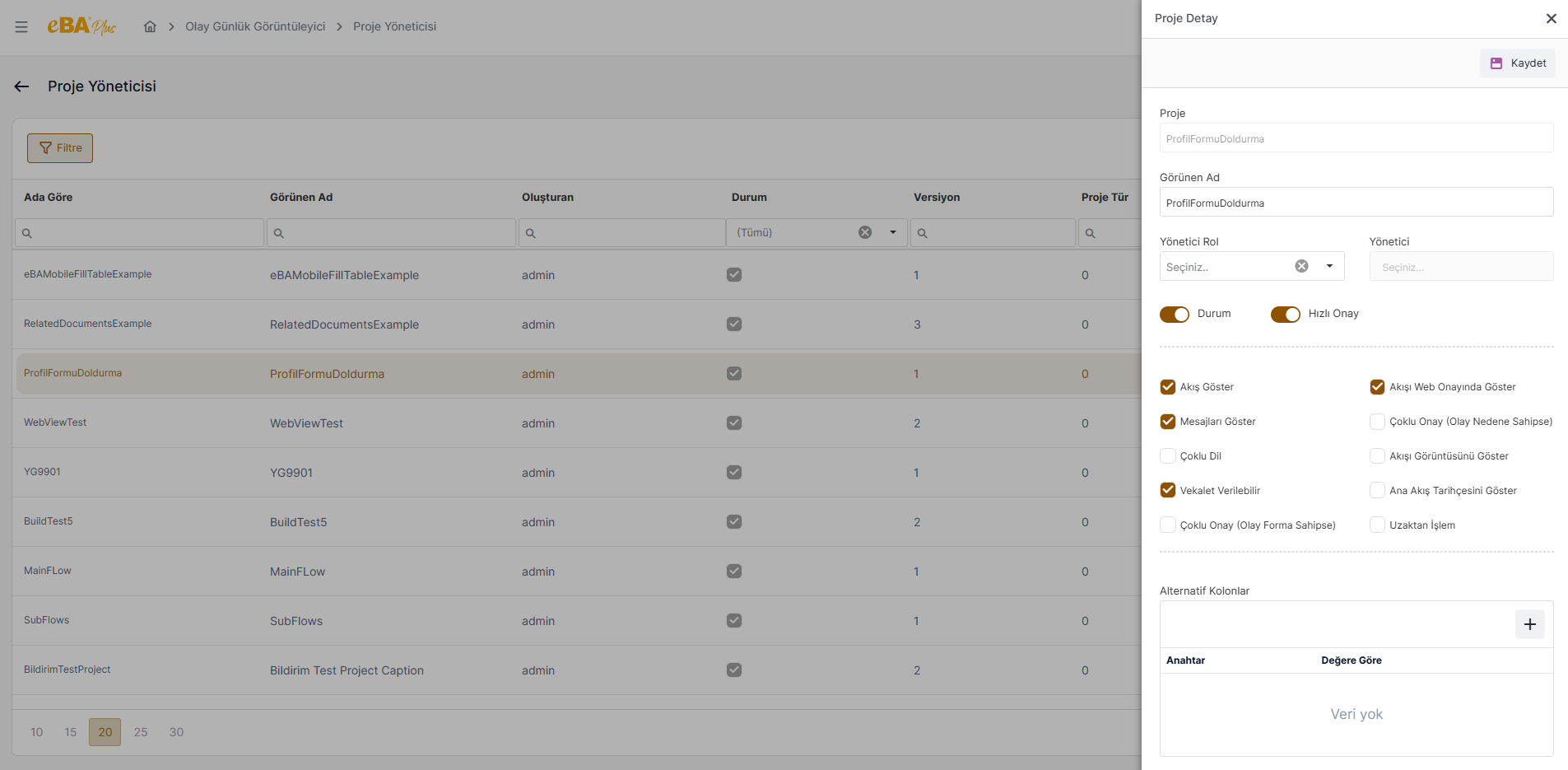Open Olay Günlük Görüntüleyici breadcrumb

(x=255, y=26)
